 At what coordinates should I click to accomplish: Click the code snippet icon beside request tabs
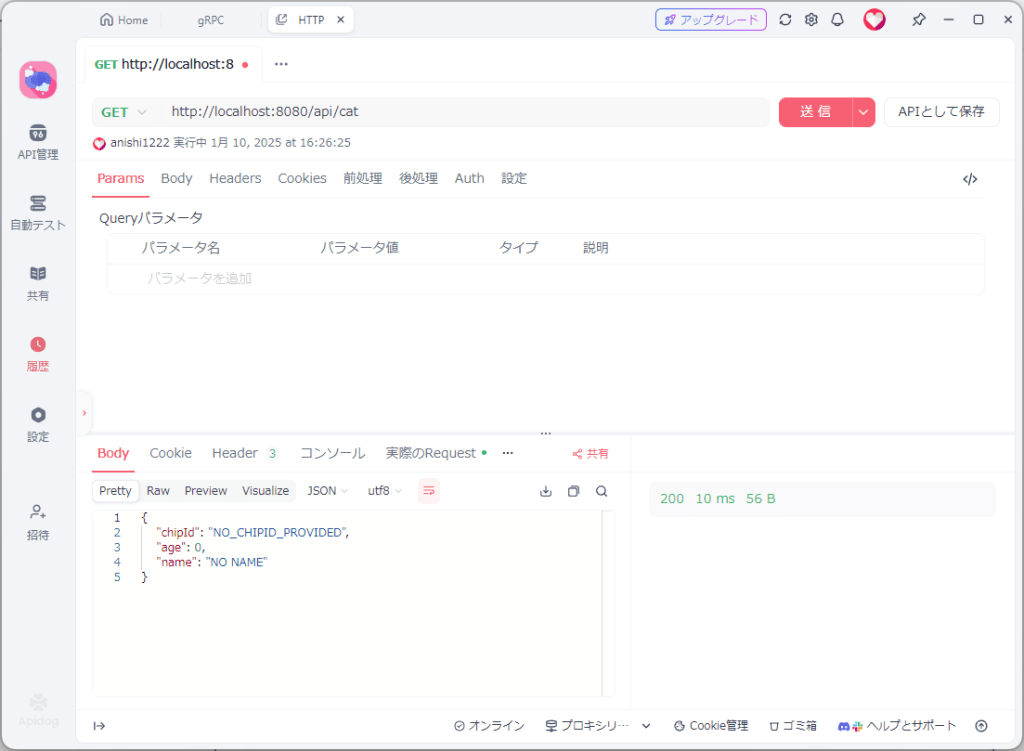tap(969, 179)
